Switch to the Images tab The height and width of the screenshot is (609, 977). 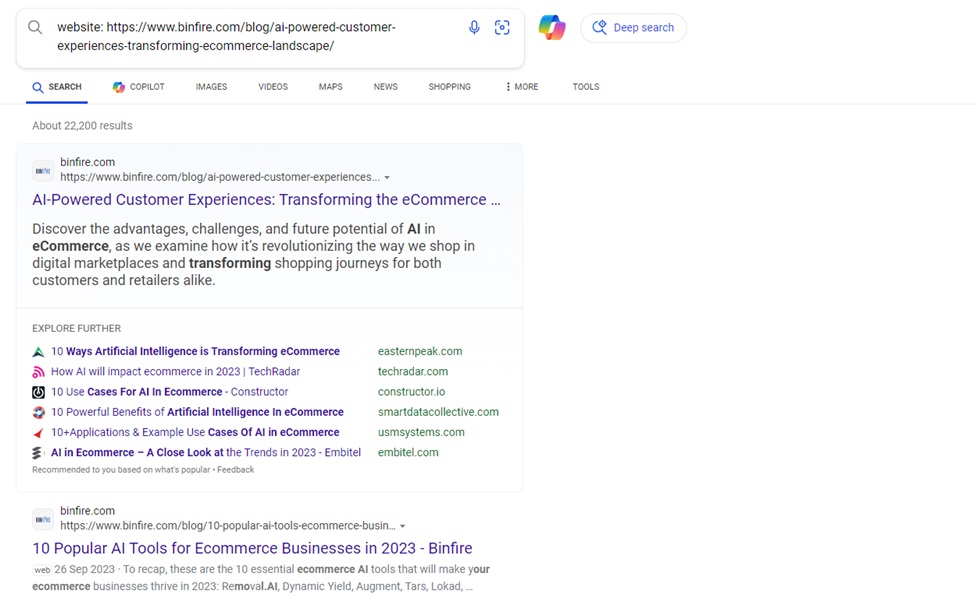click(x=211, y=87)
